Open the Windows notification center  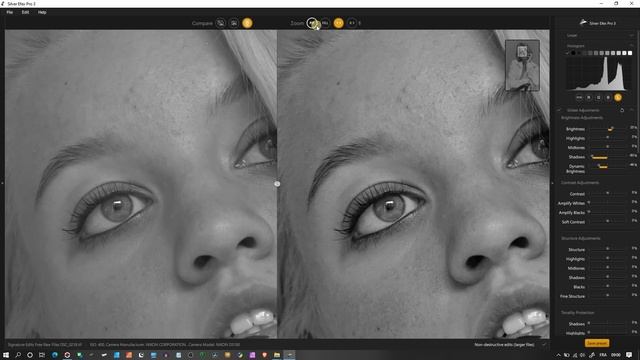tap(629, 355)
